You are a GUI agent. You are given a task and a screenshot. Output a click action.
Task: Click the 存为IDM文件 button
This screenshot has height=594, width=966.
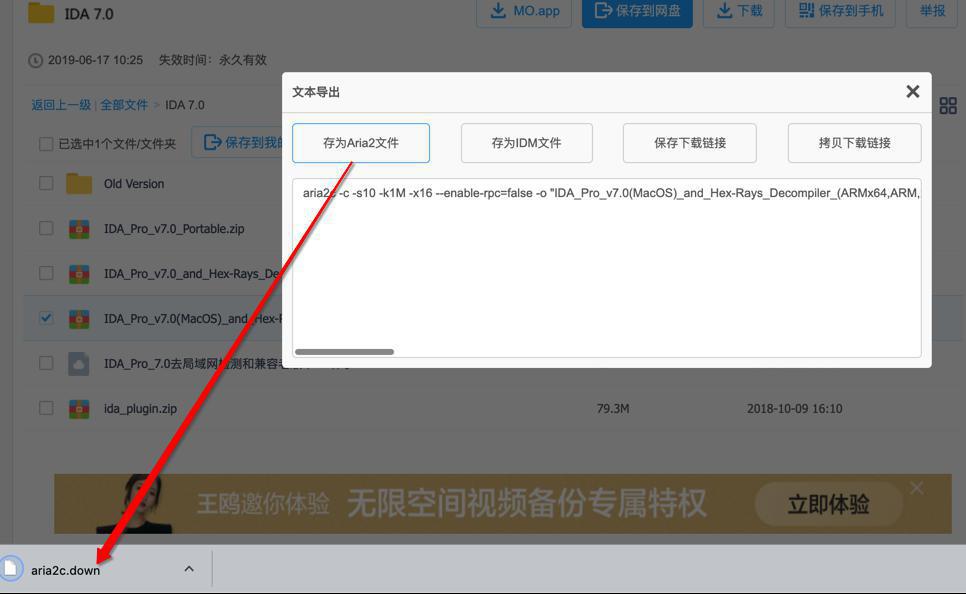click(x=526, y=143)
